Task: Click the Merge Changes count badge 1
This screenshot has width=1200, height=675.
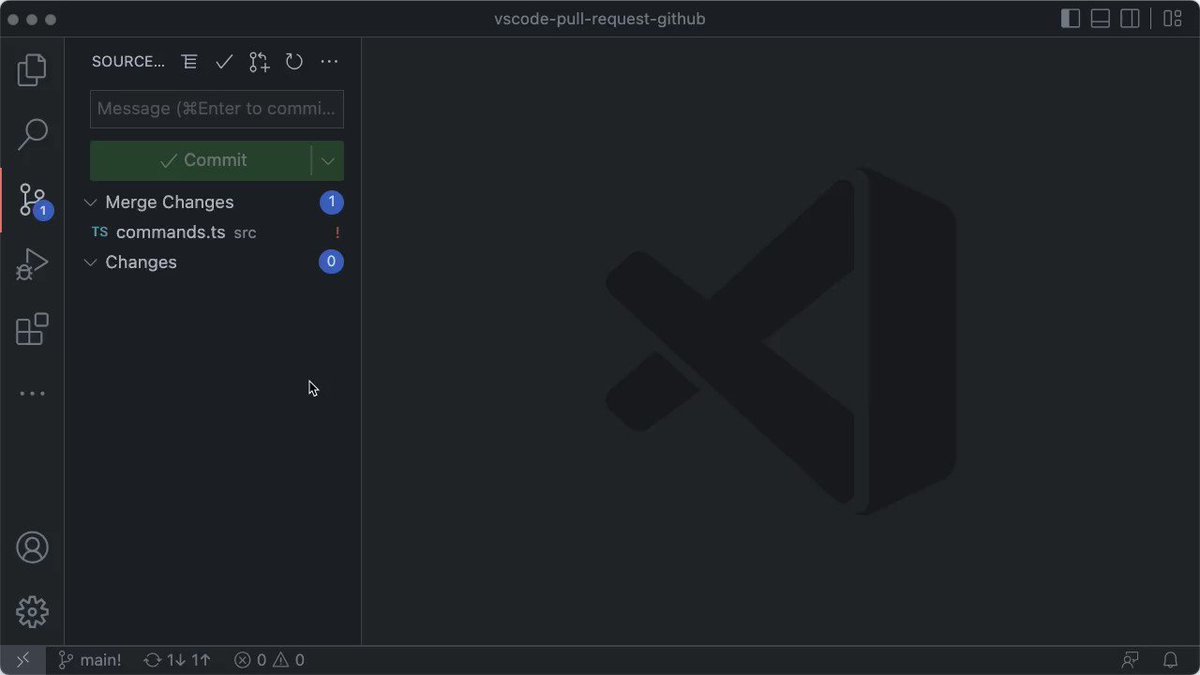Action: (x=332, y=202)
